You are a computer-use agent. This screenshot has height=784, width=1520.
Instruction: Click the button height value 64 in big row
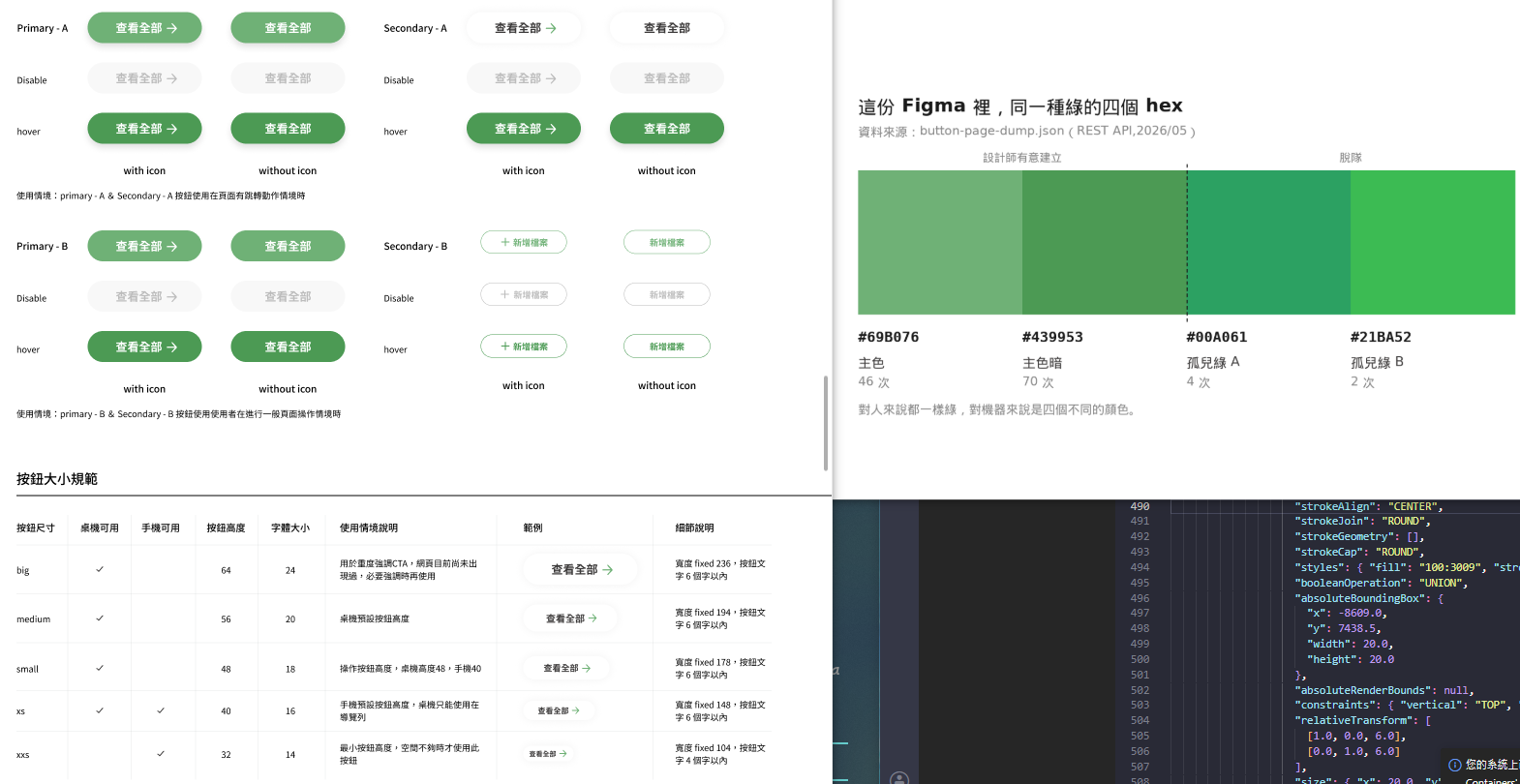click(226, 570)
